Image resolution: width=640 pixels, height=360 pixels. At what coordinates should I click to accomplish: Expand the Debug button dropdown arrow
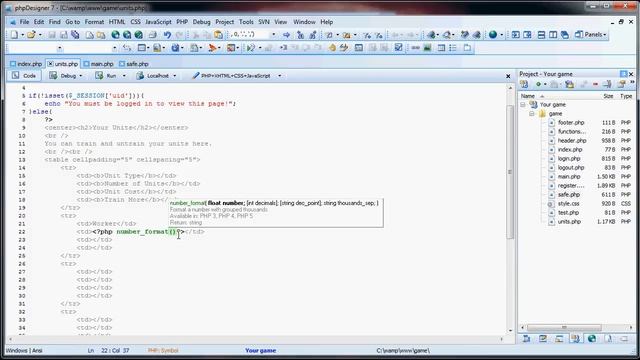[81, 76]
